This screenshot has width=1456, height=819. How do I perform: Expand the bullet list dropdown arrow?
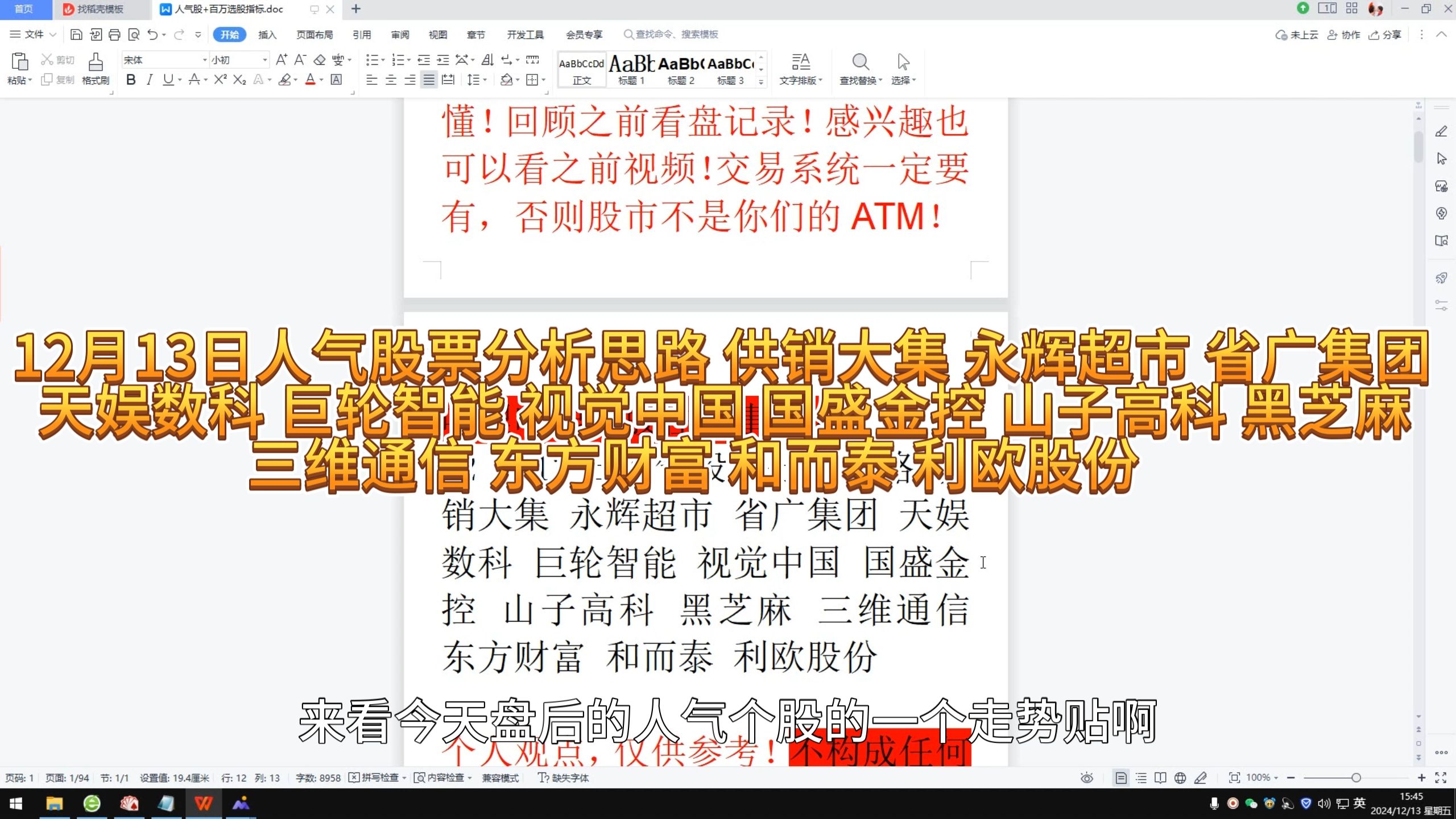click(x=383, y=60)
